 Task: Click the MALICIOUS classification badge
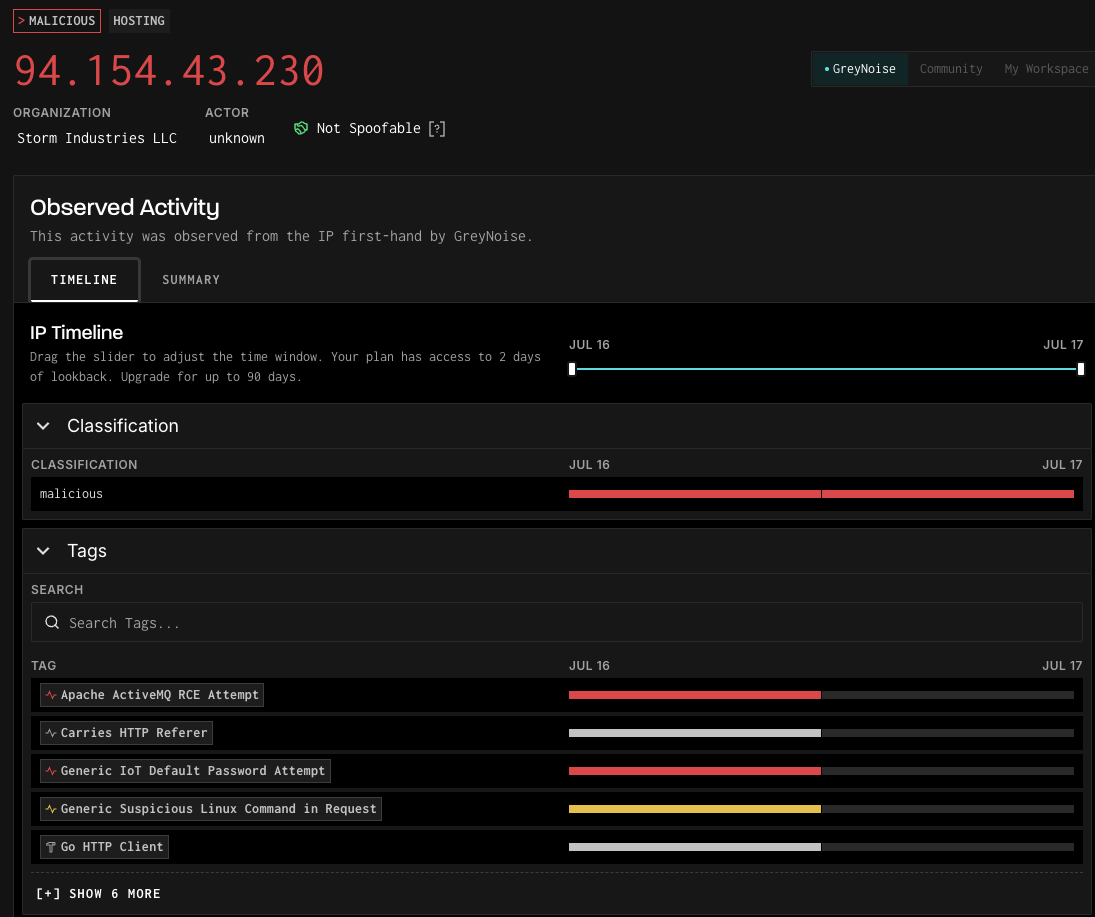[x=57, y=21]
